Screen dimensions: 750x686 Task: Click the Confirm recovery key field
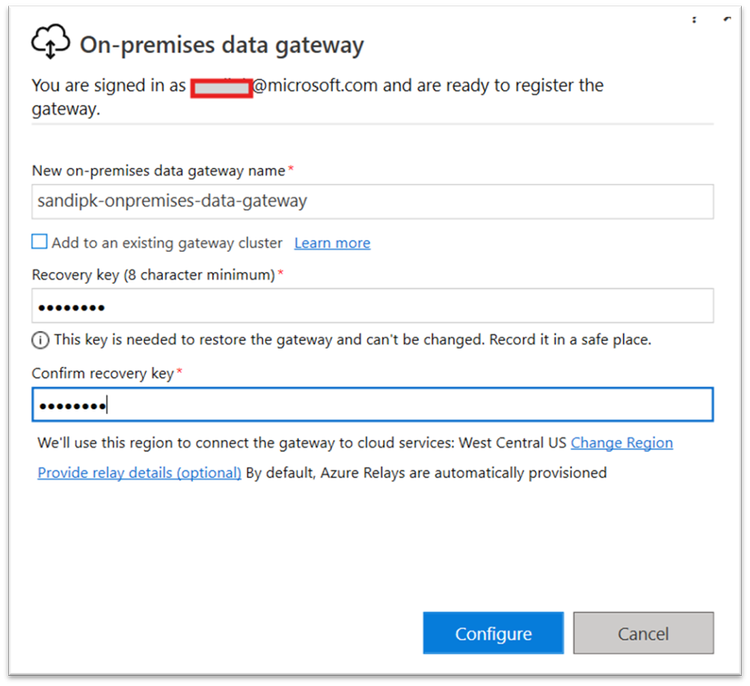372,405
